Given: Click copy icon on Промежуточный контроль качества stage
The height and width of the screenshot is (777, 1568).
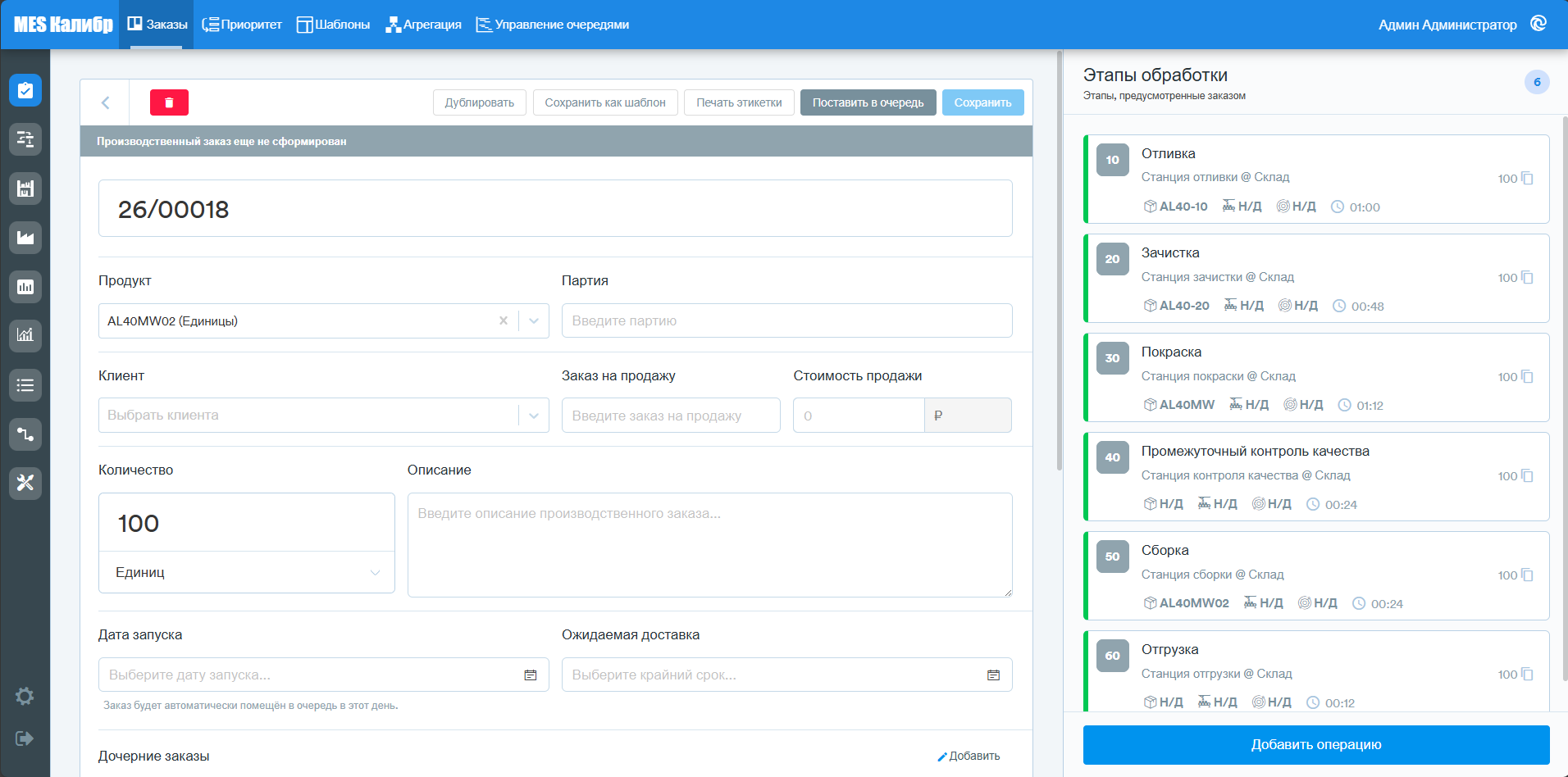Looking at the screenshot, I should click(1527, 475).
